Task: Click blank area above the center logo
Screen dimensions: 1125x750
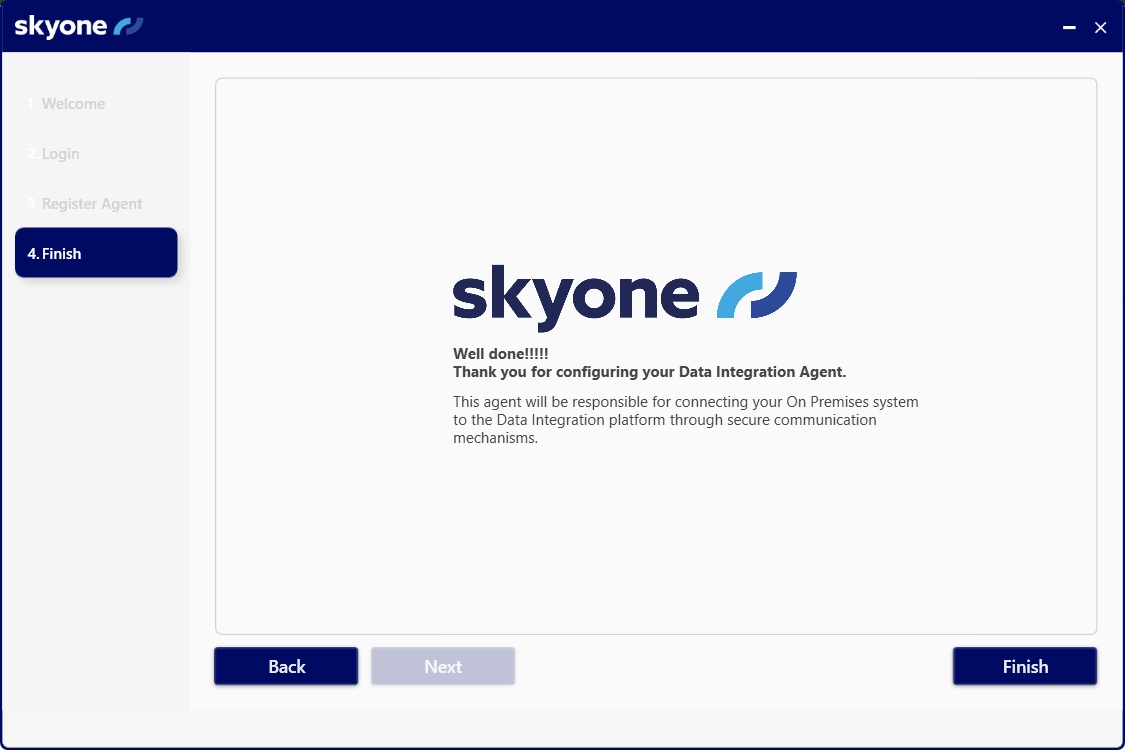Action: pos(656,170)
